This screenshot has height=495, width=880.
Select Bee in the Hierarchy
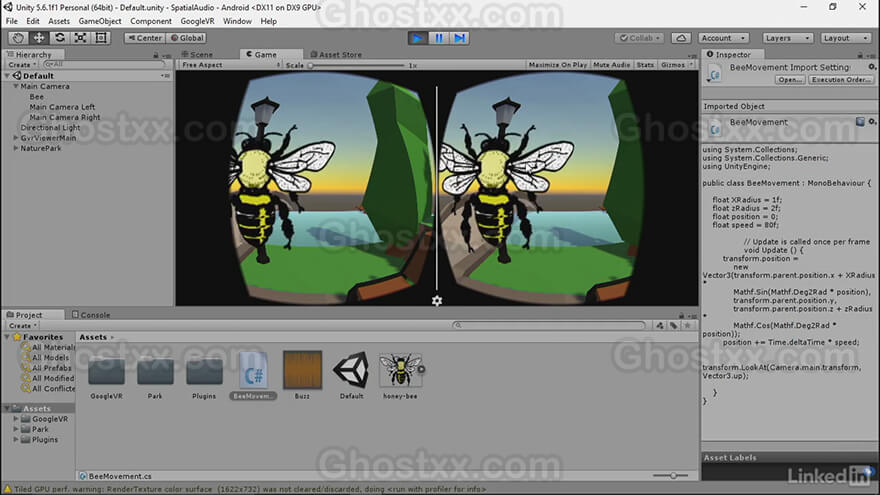[x=36, y=97]
